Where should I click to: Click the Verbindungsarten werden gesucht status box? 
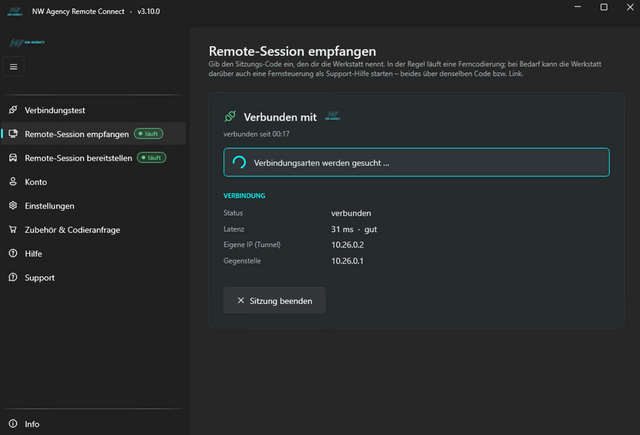(416, 162)
